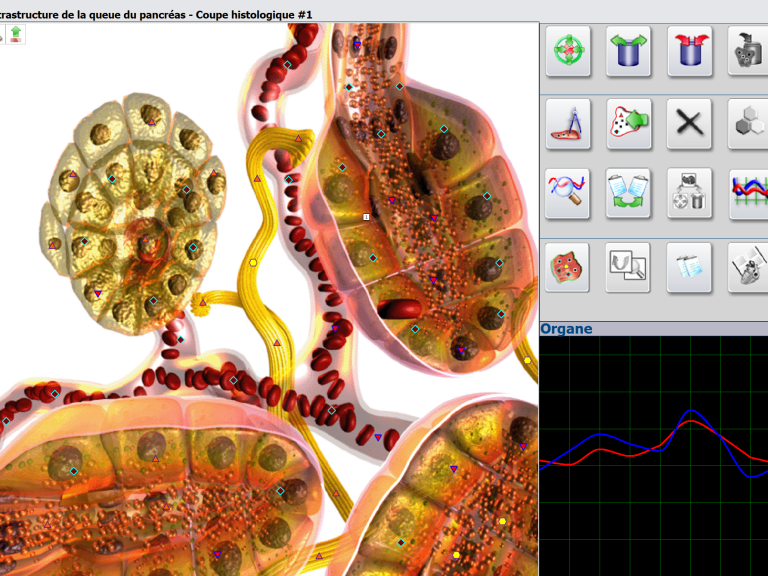Click the two clipboards with green arrows icon

point(628,193)
